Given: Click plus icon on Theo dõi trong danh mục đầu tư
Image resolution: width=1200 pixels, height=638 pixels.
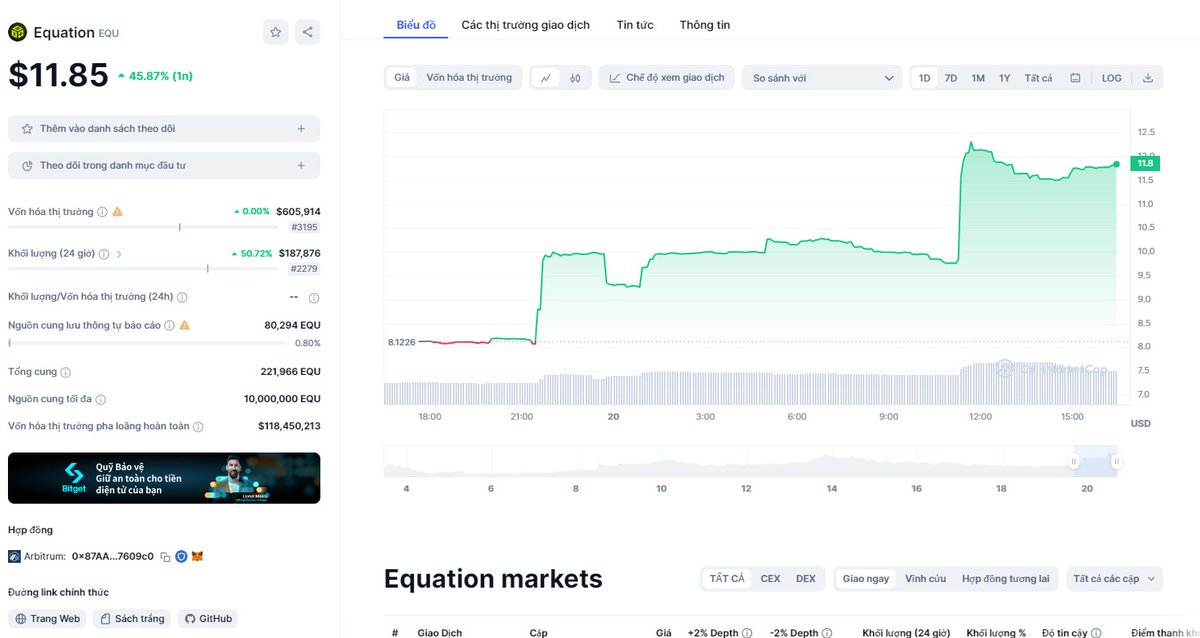Looking at the screenshot, I should pos(301,165).
